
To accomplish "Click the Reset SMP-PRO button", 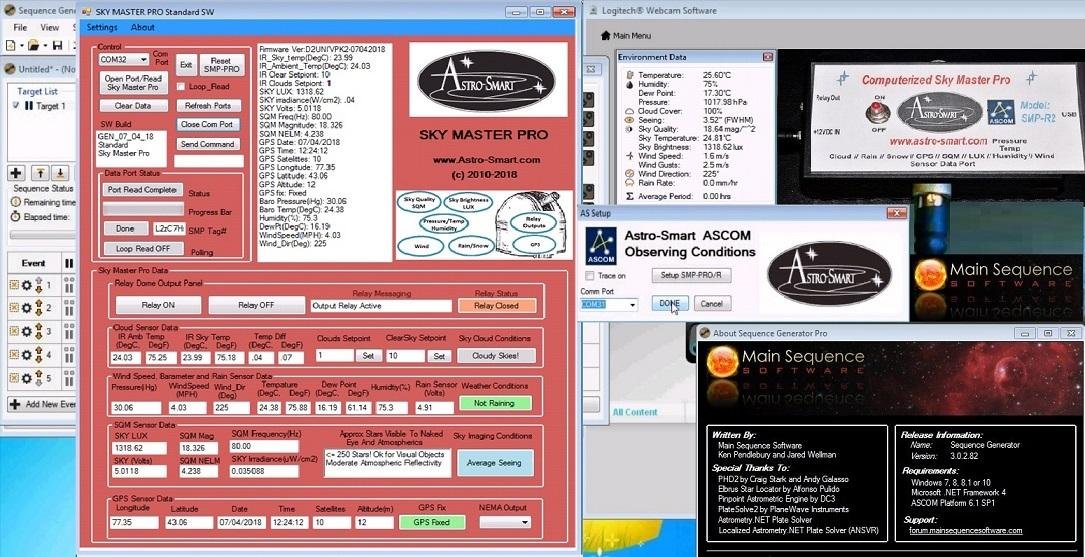I will pyautogui.click(x=221, y=65).
